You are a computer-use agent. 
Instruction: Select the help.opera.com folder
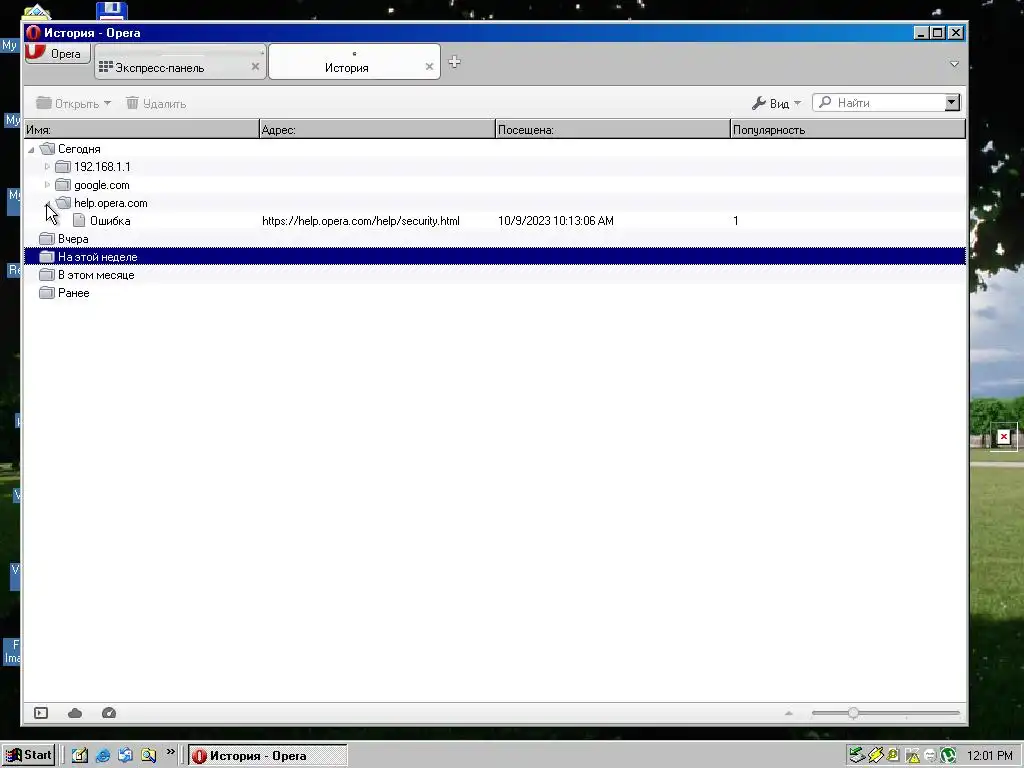[x=110, y=203]
